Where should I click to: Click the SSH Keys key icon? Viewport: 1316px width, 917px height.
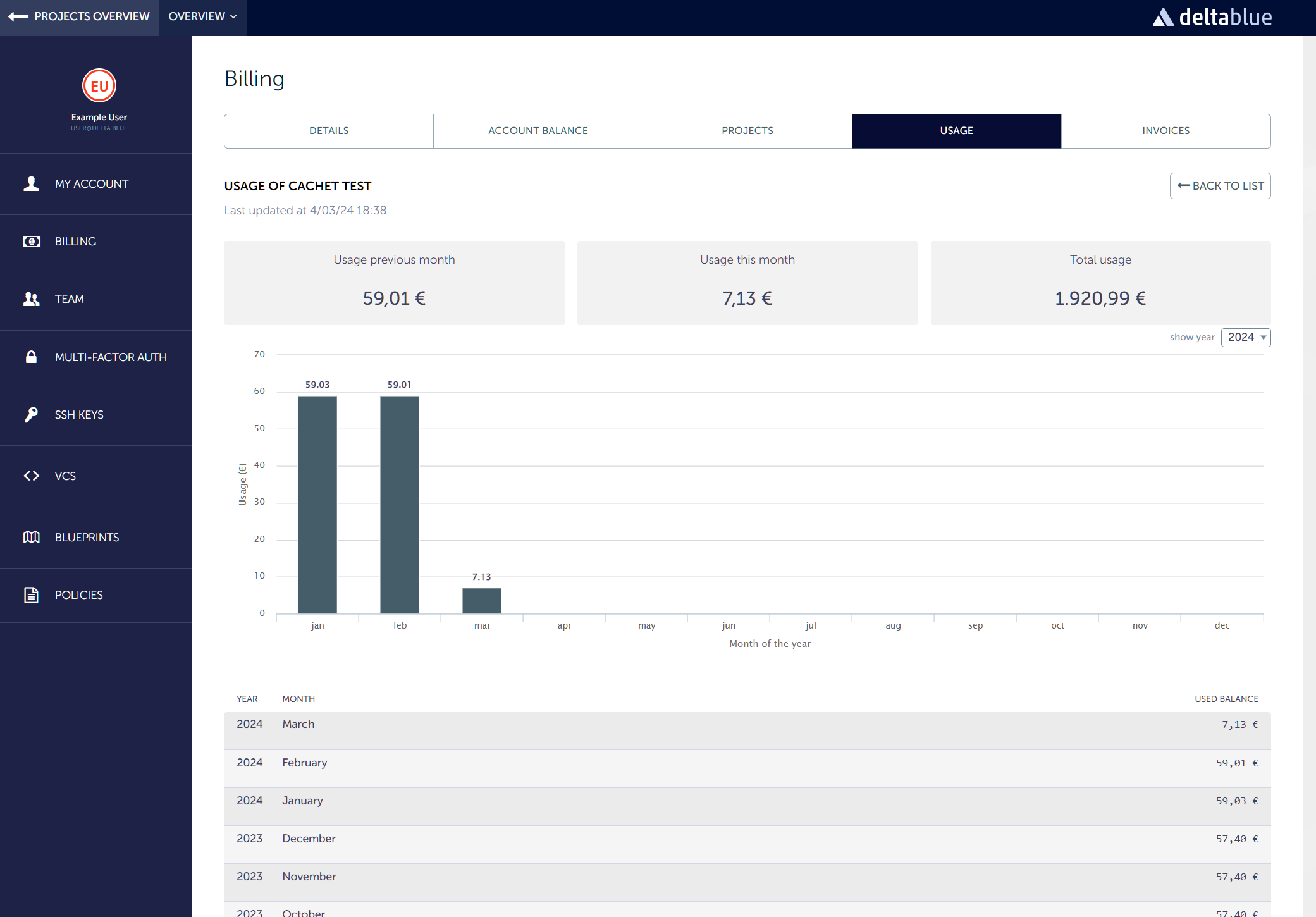[x=31, y=415]
